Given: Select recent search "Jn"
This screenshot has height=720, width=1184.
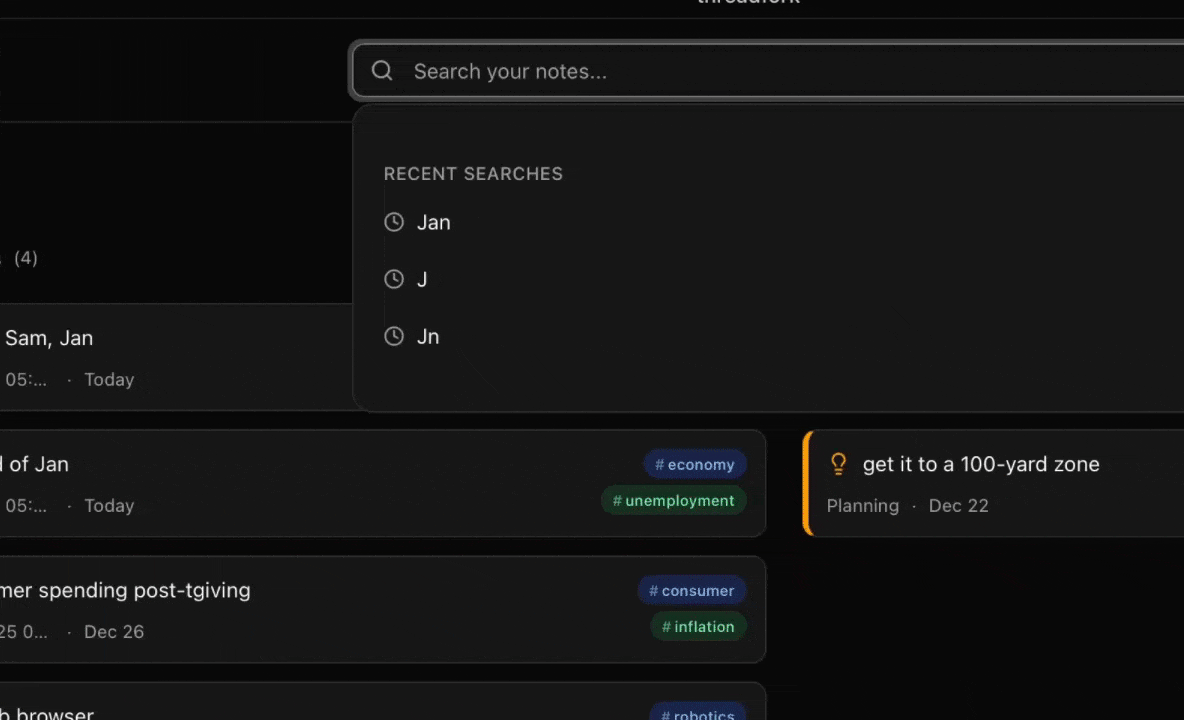Looking at the screenshot, I should click(428, 337).
